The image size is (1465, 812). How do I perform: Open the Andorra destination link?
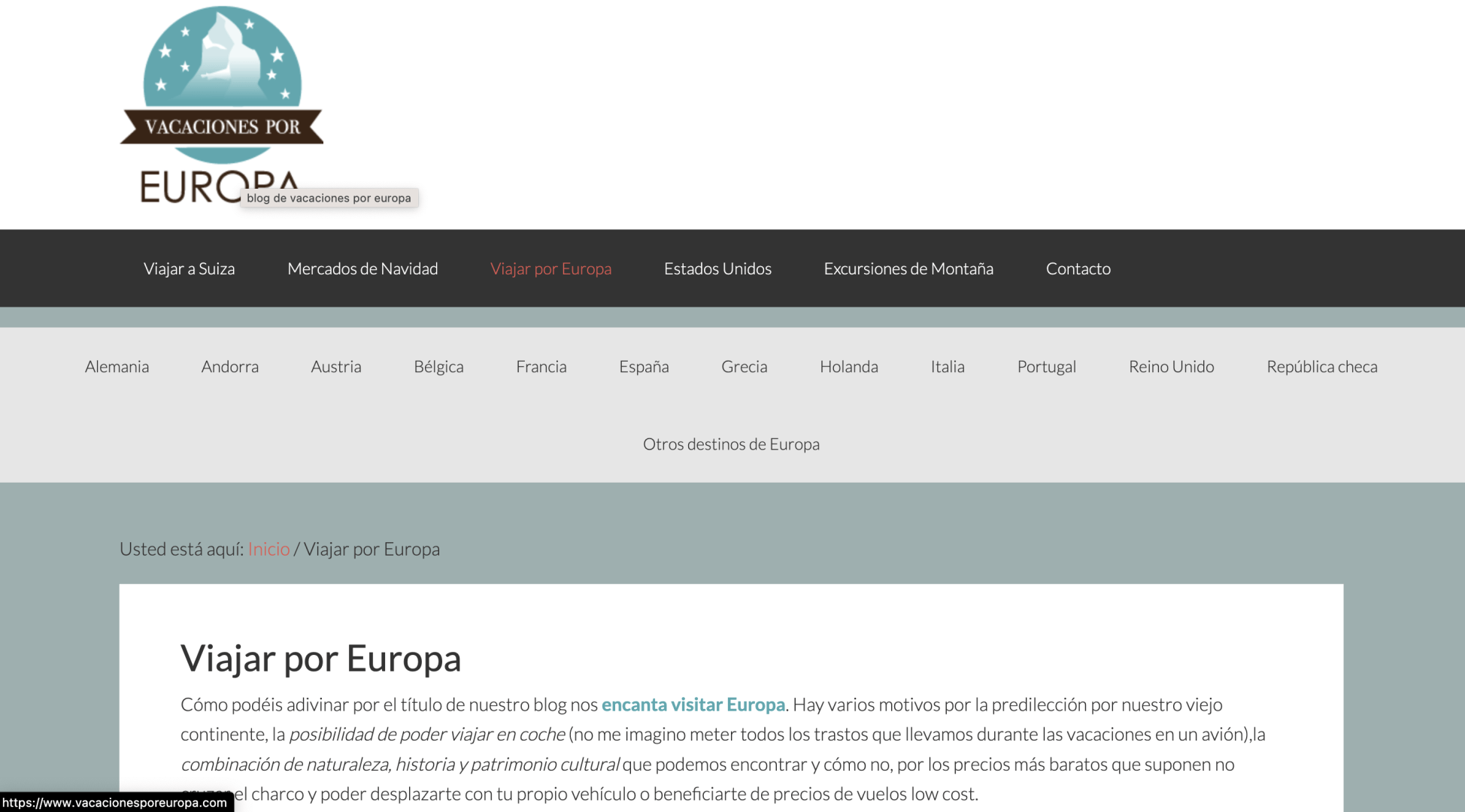pyautogui.click(x=229, y=366)
